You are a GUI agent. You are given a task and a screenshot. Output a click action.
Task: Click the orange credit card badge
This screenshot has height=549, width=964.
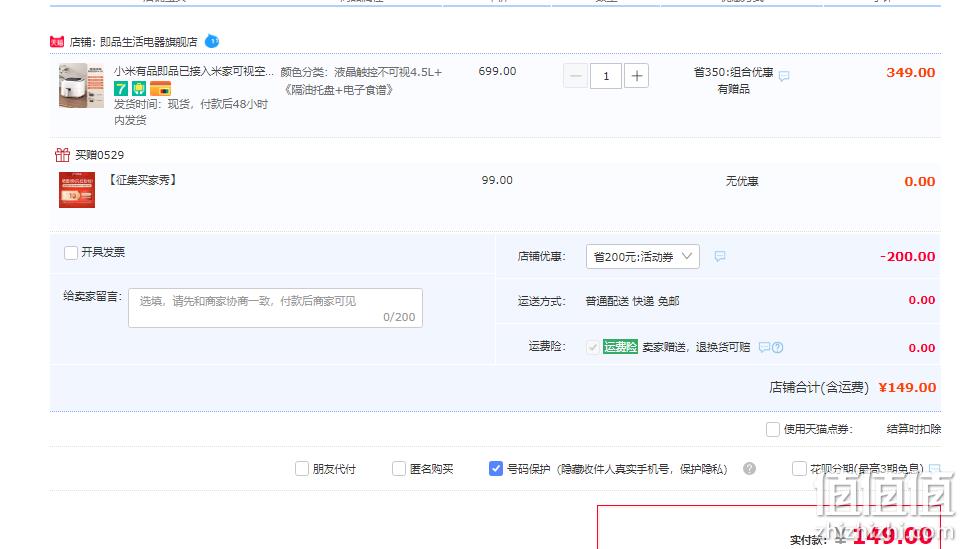coord(160,89)
